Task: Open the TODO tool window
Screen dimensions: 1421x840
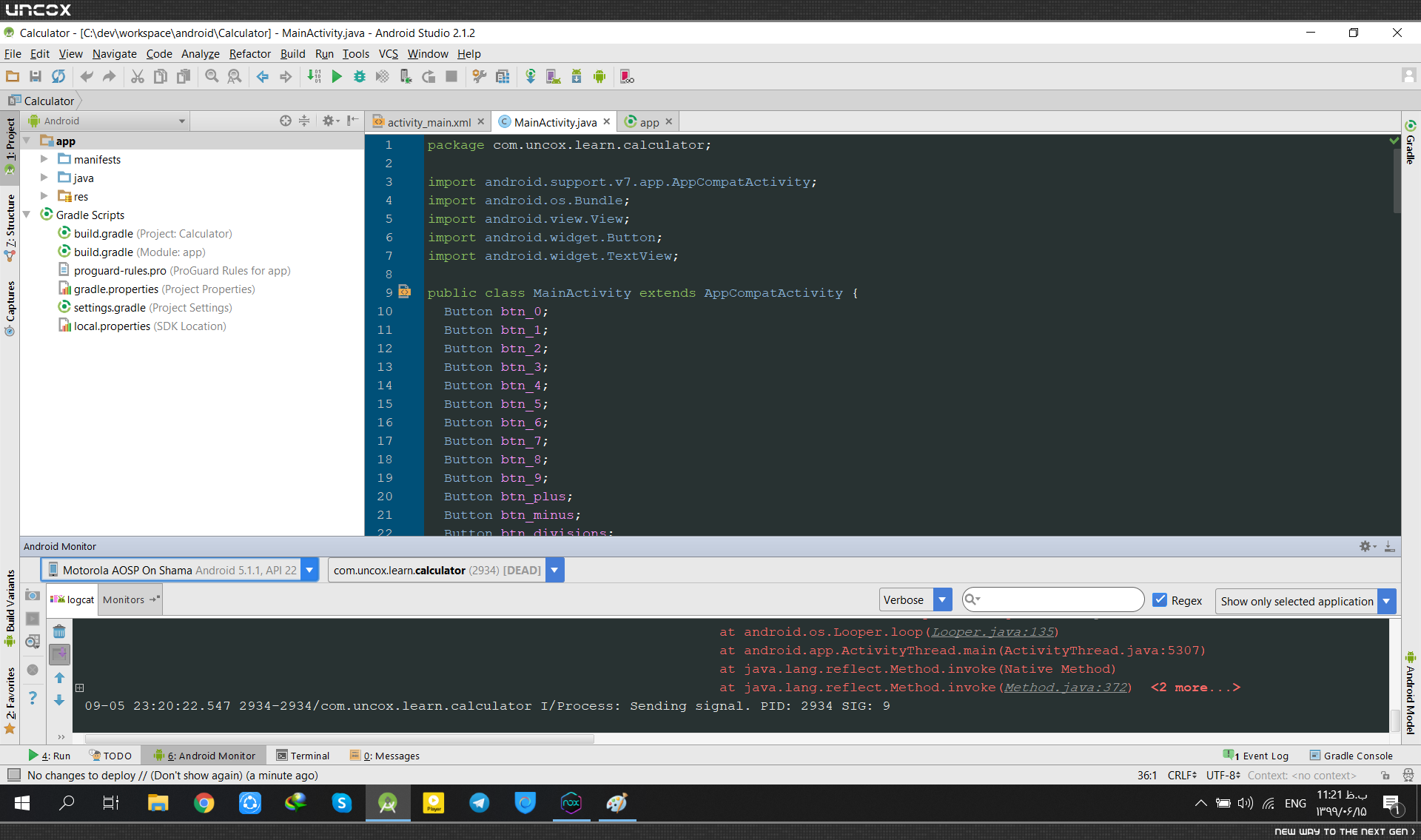Action: point(110,756)
